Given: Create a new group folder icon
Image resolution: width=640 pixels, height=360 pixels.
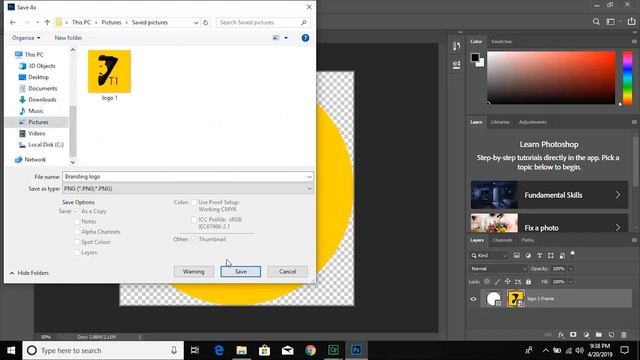Looking at the screenshot, I should point(599,335).
